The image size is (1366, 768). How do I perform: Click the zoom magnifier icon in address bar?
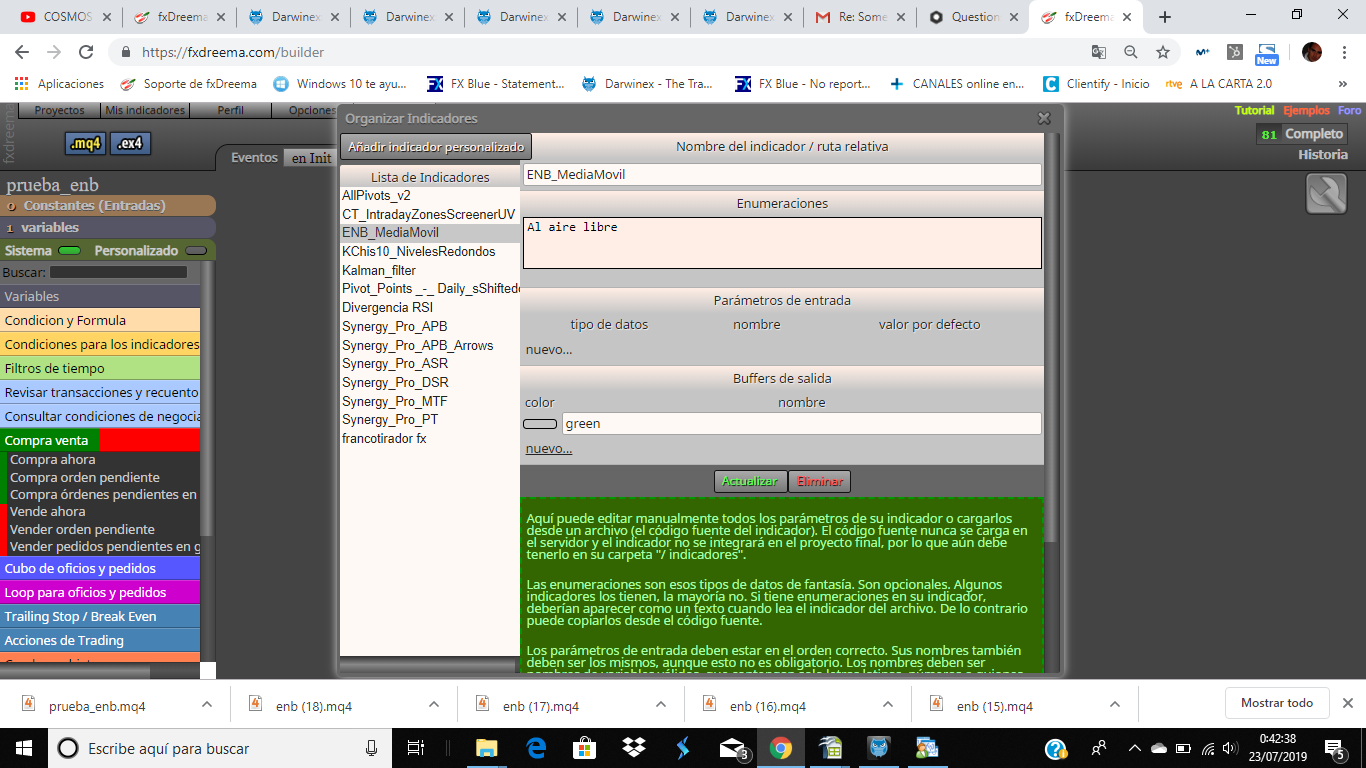coord(1130,52)
